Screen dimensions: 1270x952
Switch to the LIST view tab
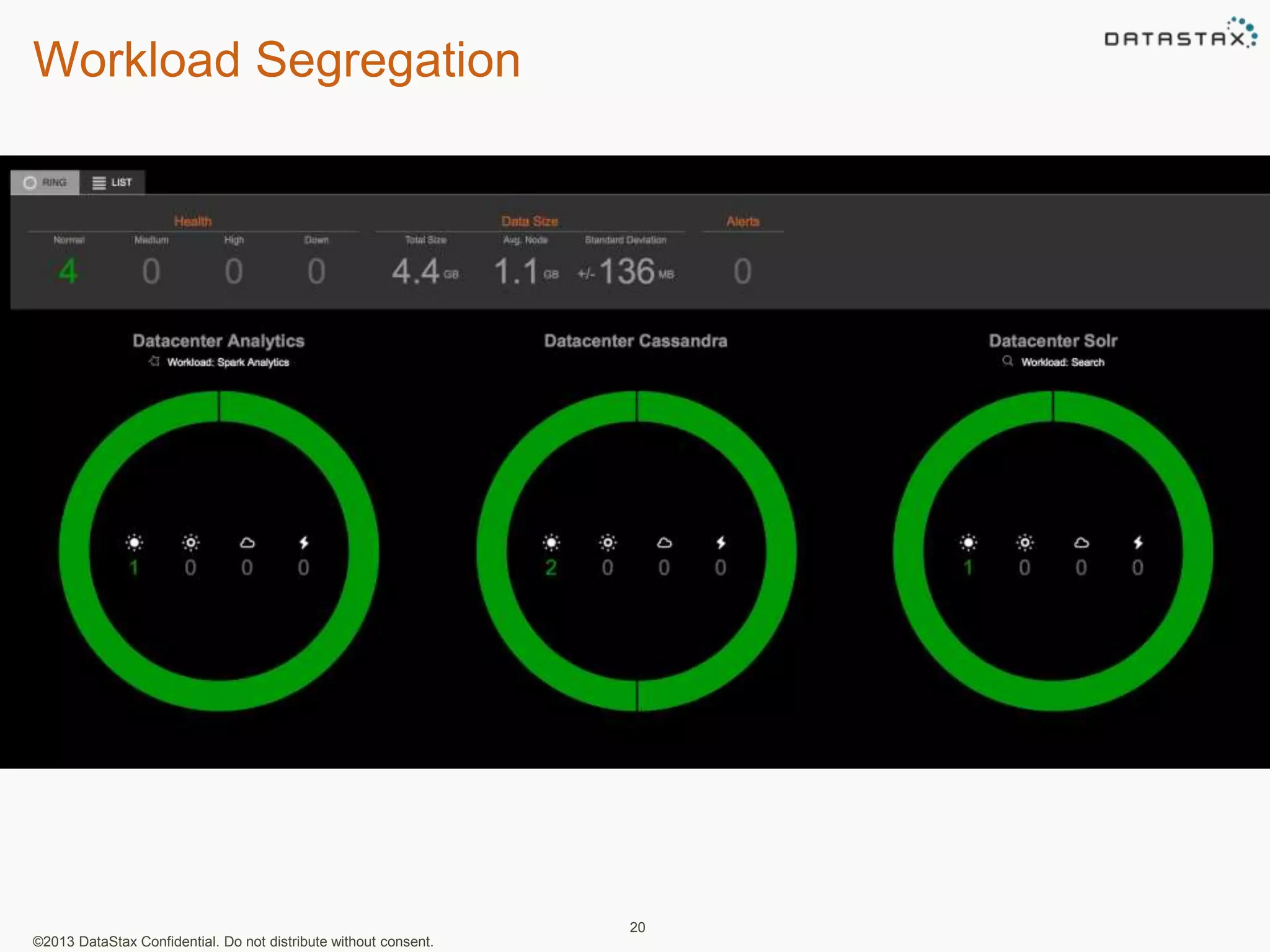(x=112, y=182)
